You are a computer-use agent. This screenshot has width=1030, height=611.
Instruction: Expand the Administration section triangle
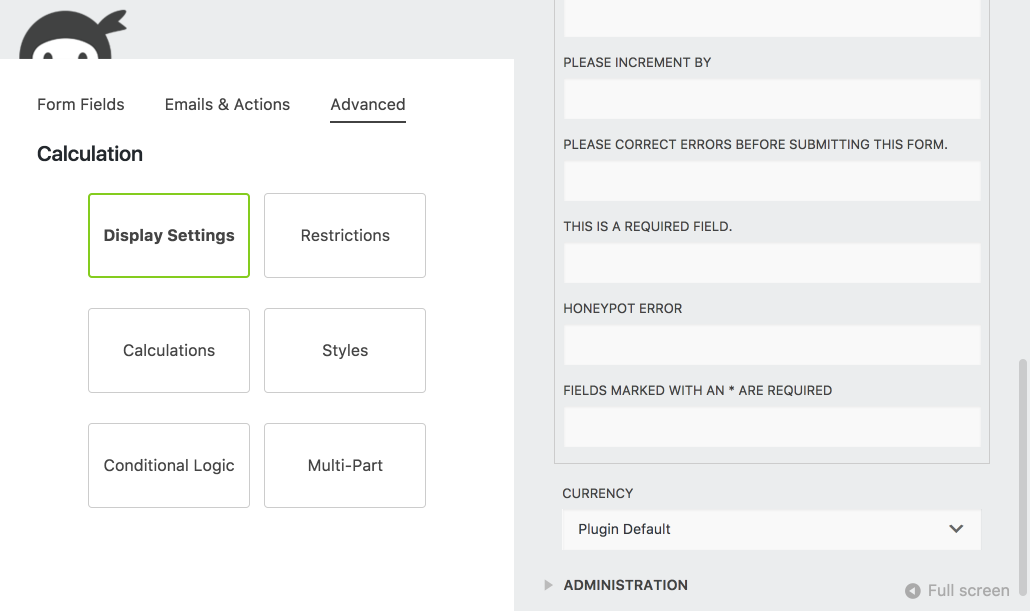pyautogui.click(x=548, y=585)
